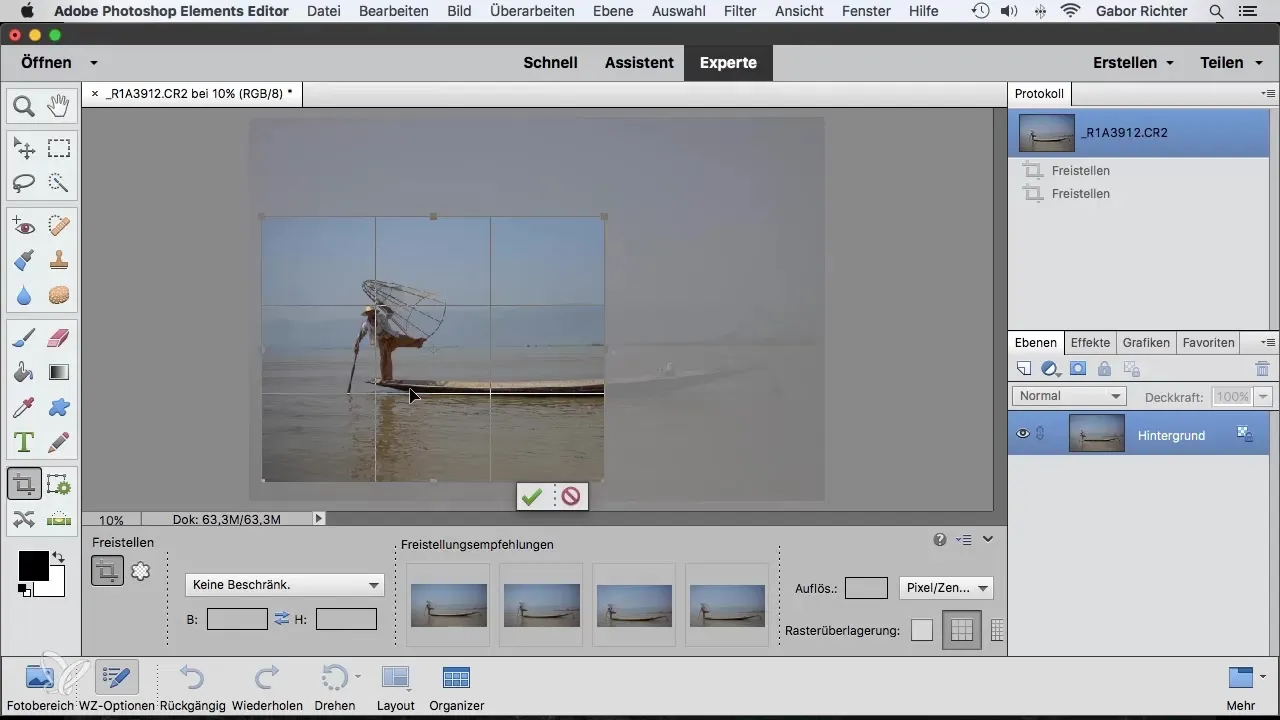Image resolution: width=1280 pixels, height=720 pixels.
Task: Select the Smart Brush tool
Action: click(x=24, y=261)
